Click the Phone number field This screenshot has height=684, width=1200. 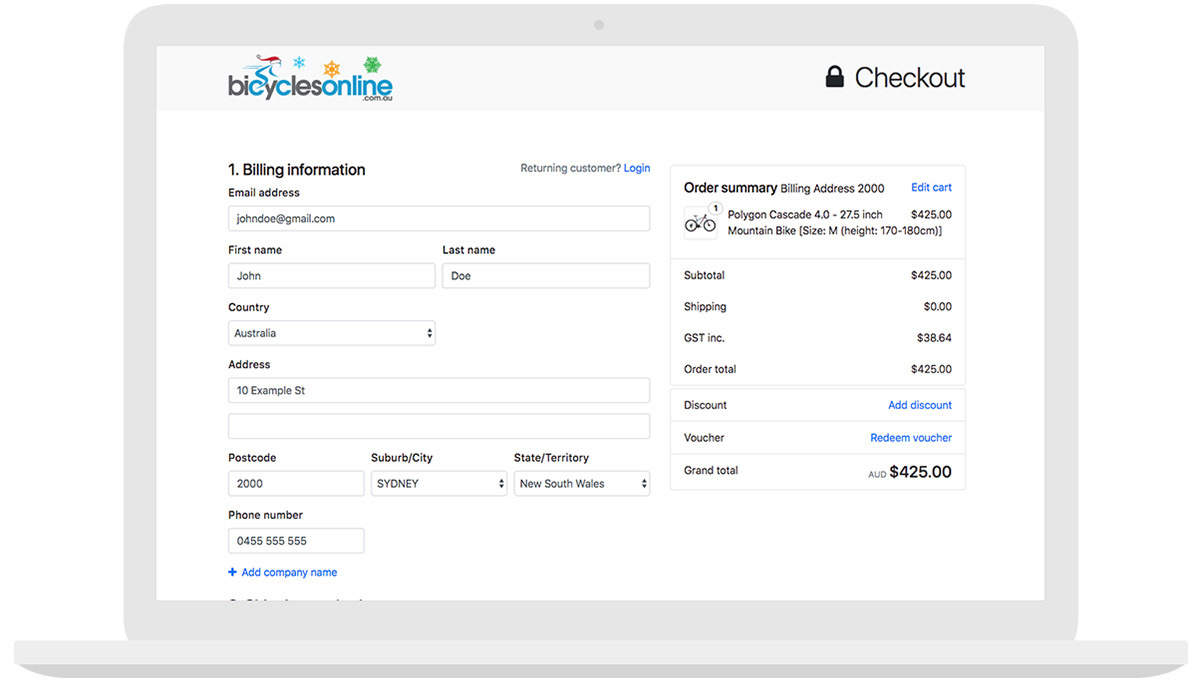pyautogui.click(x=296, y=541)
